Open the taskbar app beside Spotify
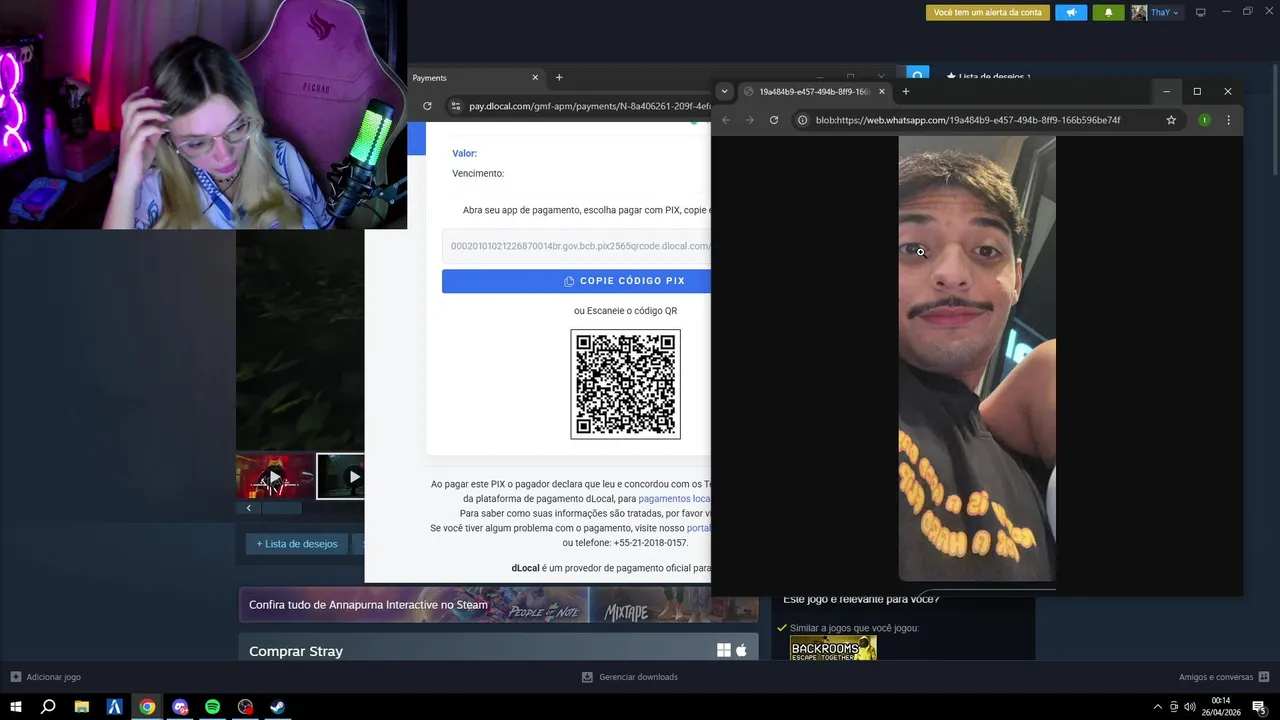The image size is (1280, 720). (245, 707)
